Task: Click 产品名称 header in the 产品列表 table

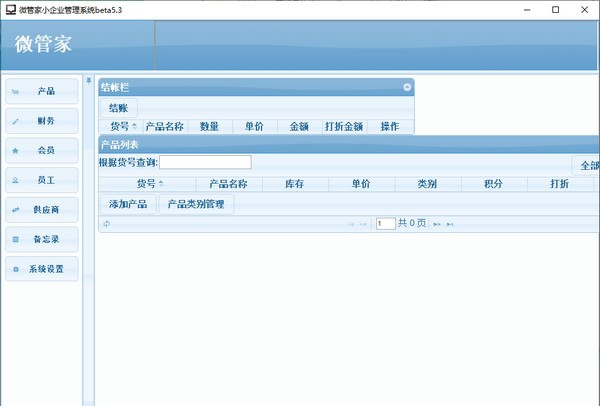Action: point(229,184)
